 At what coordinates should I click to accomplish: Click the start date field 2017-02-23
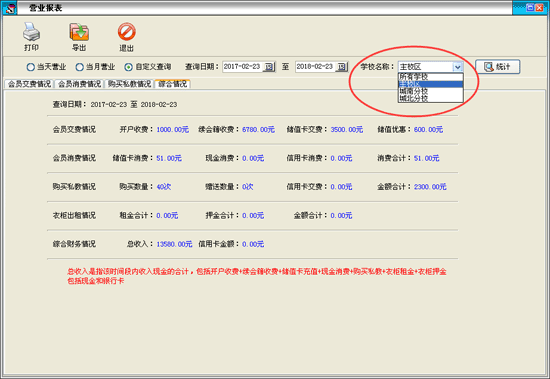(x=242, y=67)
